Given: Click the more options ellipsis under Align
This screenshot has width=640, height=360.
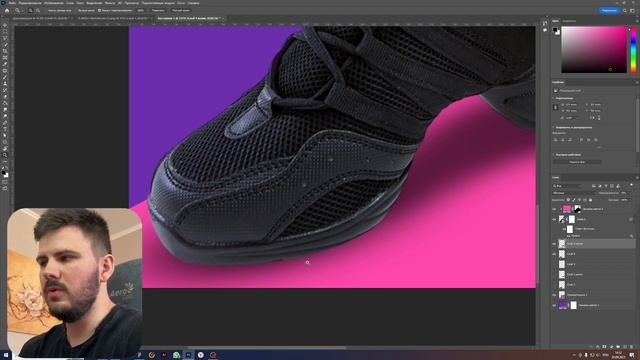Looking at the screenshot, I should point(599,147).
